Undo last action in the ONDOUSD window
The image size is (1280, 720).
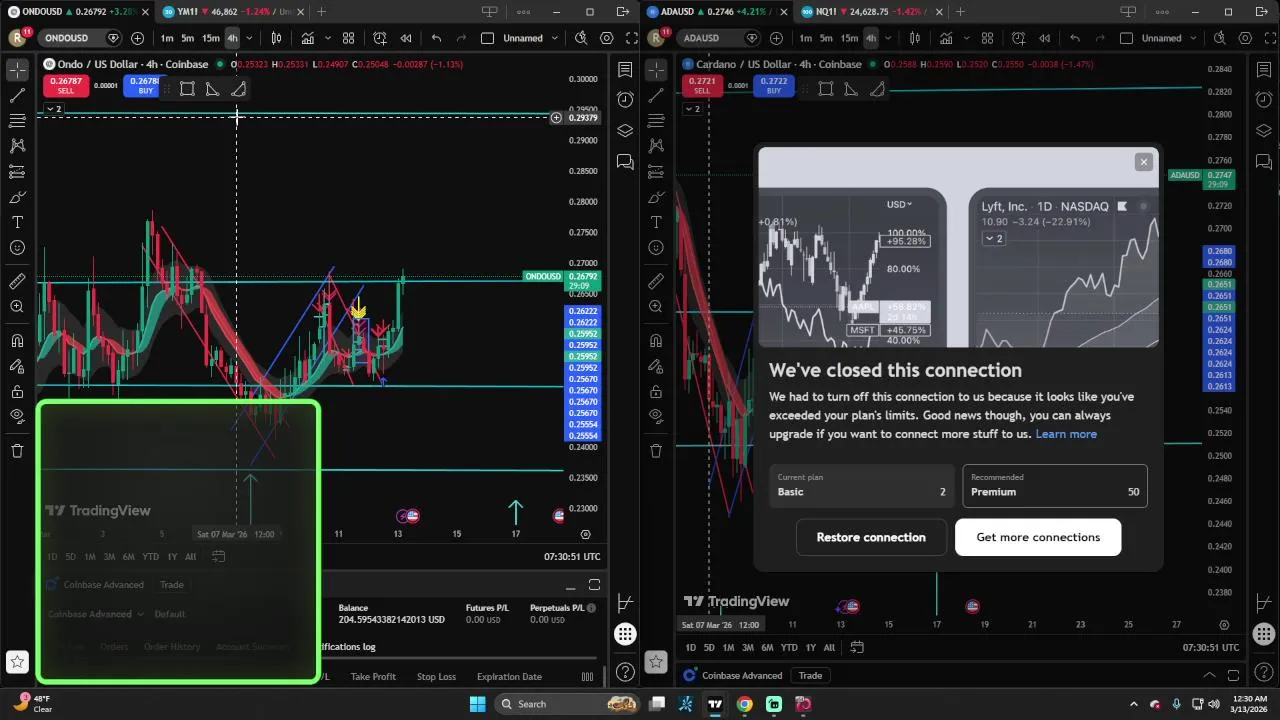(436, 38)
